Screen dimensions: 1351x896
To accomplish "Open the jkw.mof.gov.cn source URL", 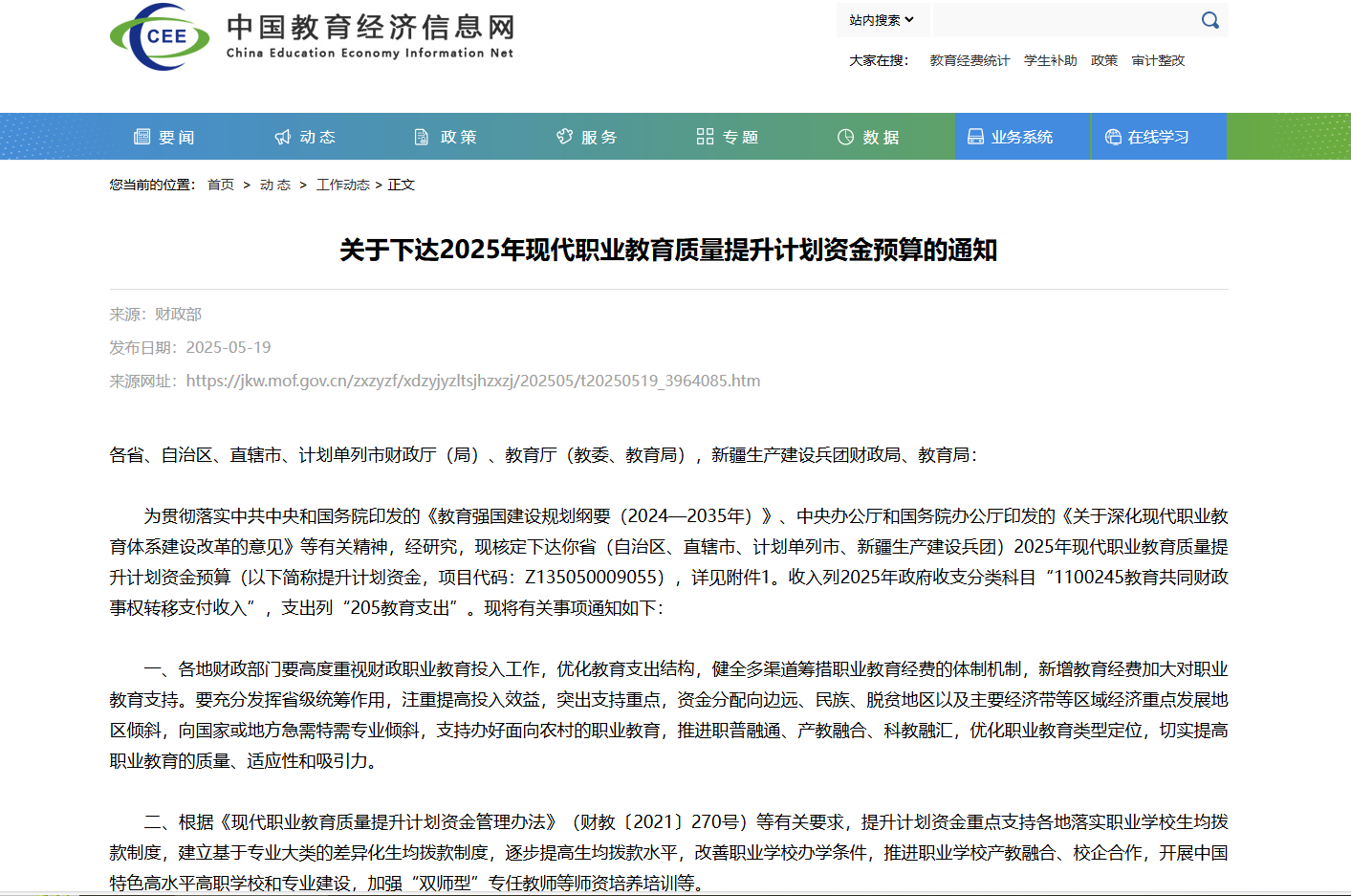I will point(473,381).
